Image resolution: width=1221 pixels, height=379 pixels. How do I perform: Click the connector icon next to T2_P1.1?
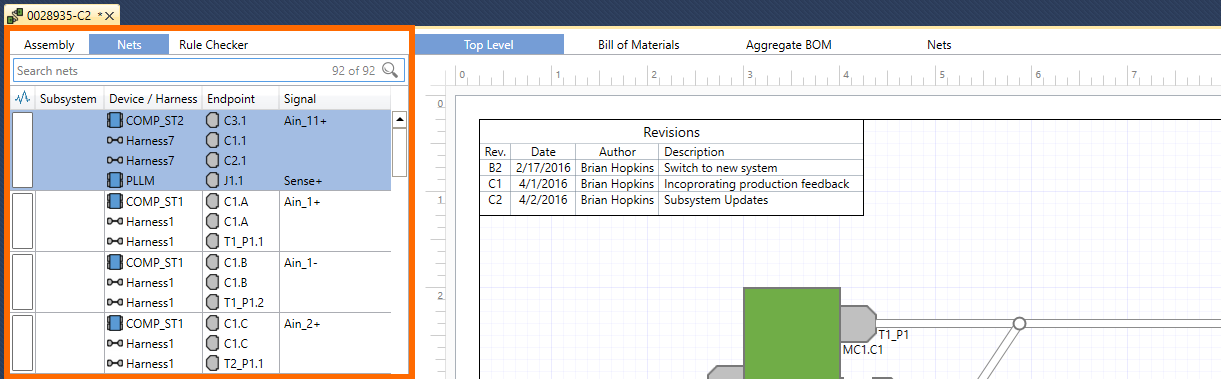[x=212, y=364]
